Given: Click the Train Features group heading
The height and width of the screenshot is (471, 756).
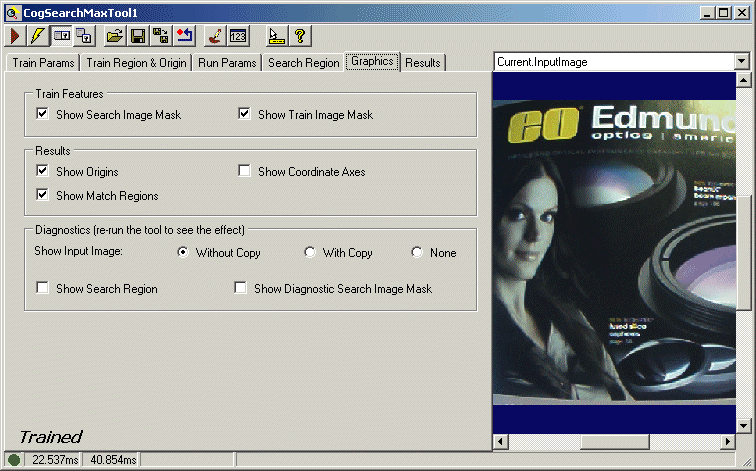Looking at the screenshot, I should click(x=69, y=94).
